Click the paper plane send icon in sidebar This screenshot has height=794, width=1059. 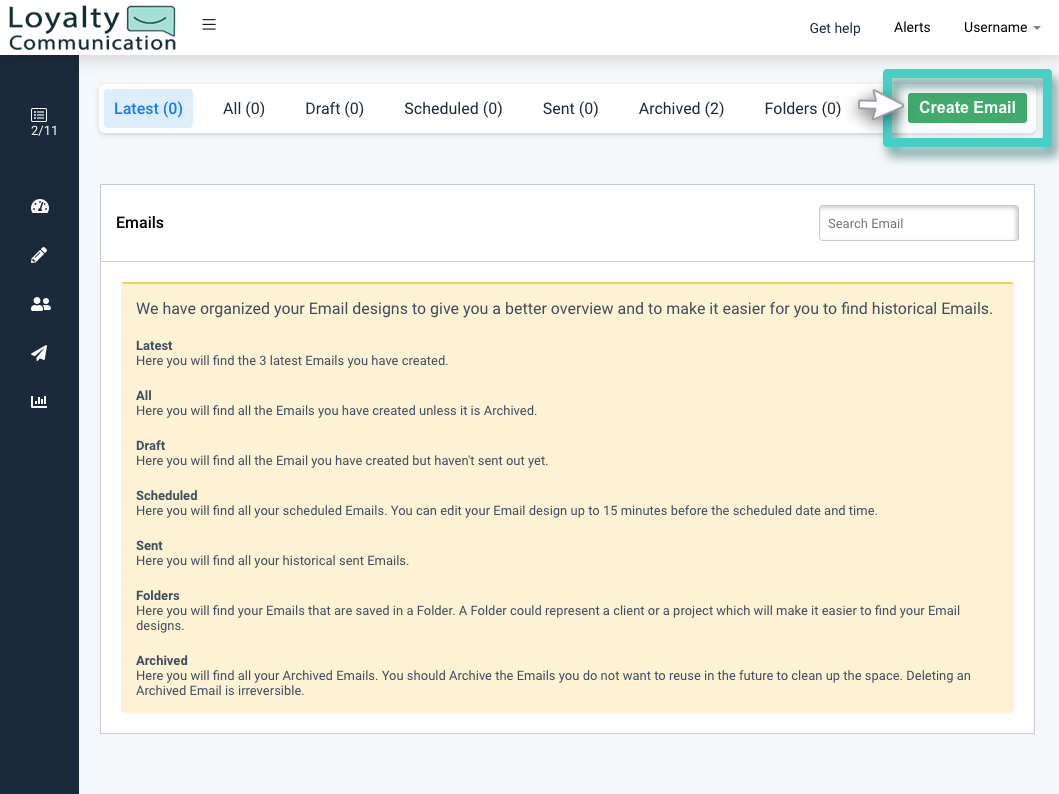[40, 353]
